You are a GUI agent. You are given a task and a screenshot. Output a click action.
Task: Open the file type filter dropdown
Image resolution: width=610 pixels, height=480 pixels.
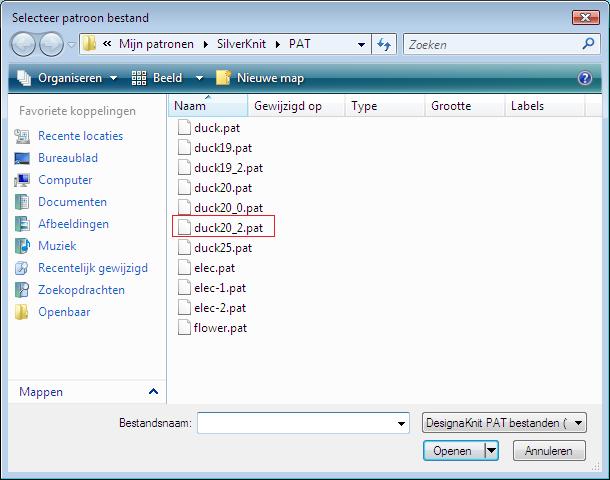point(580,423)
